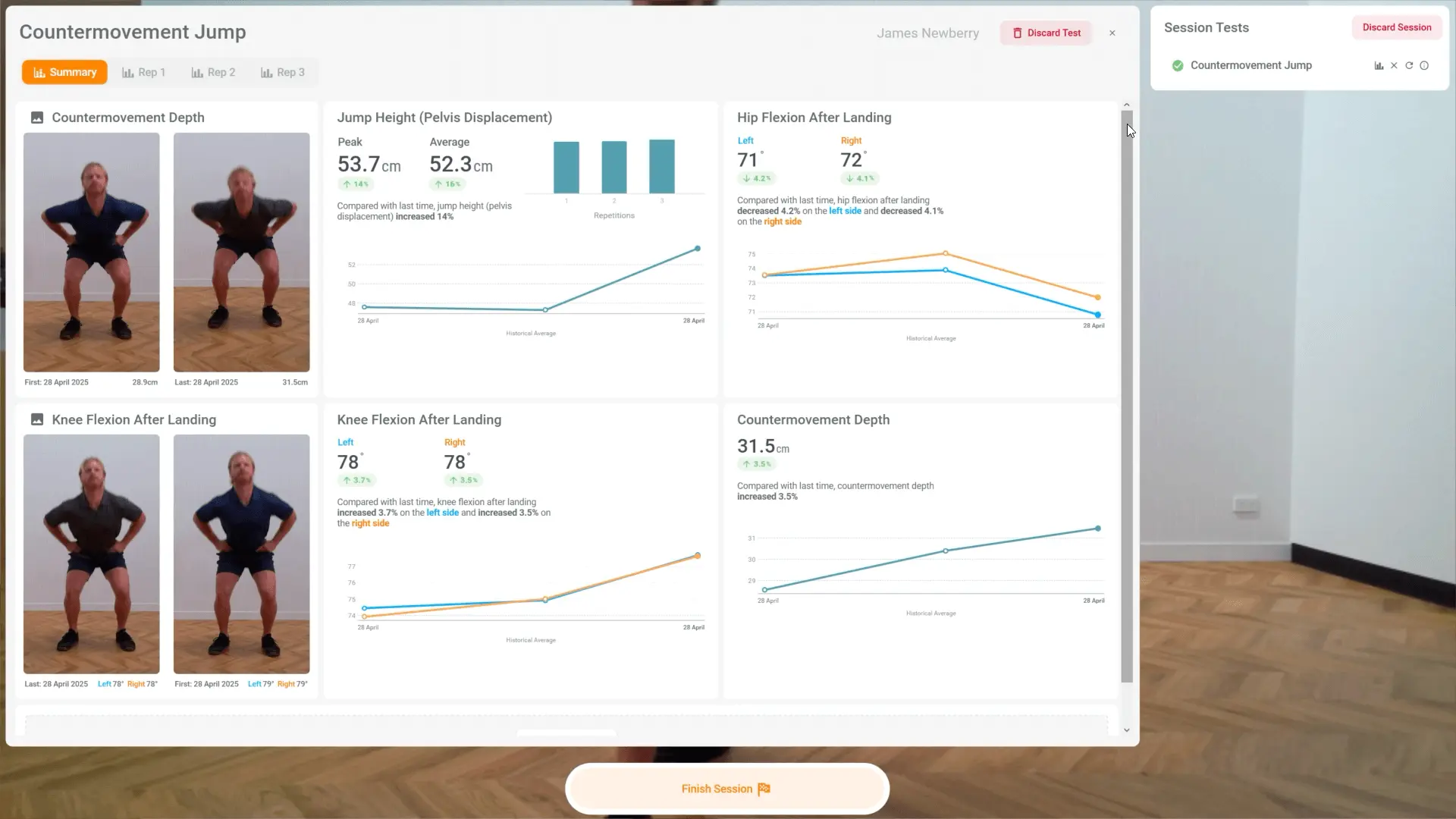Select the Rep 3 tab

click(x=283, y=72)
